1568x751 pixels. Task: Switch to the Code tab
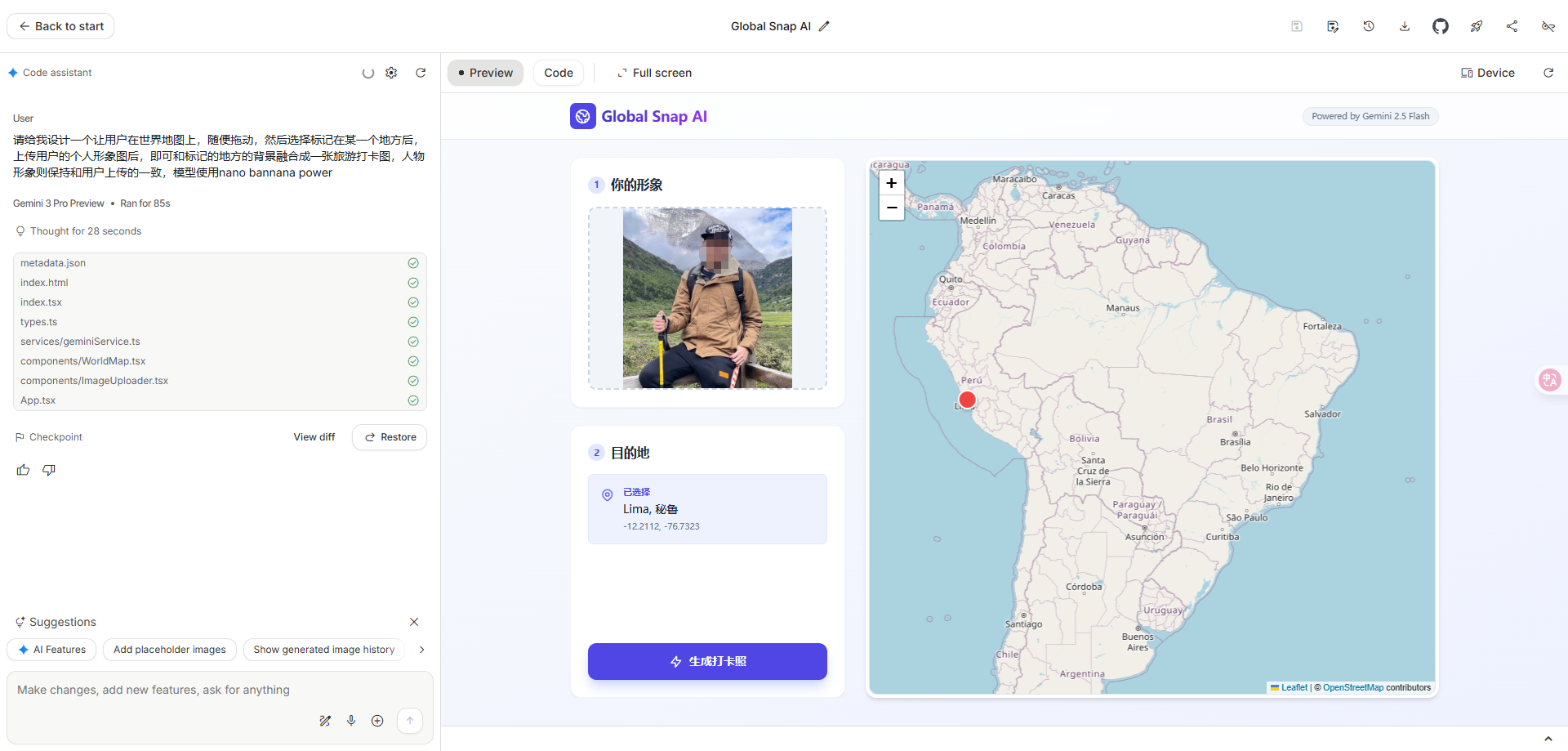[559, 73]
